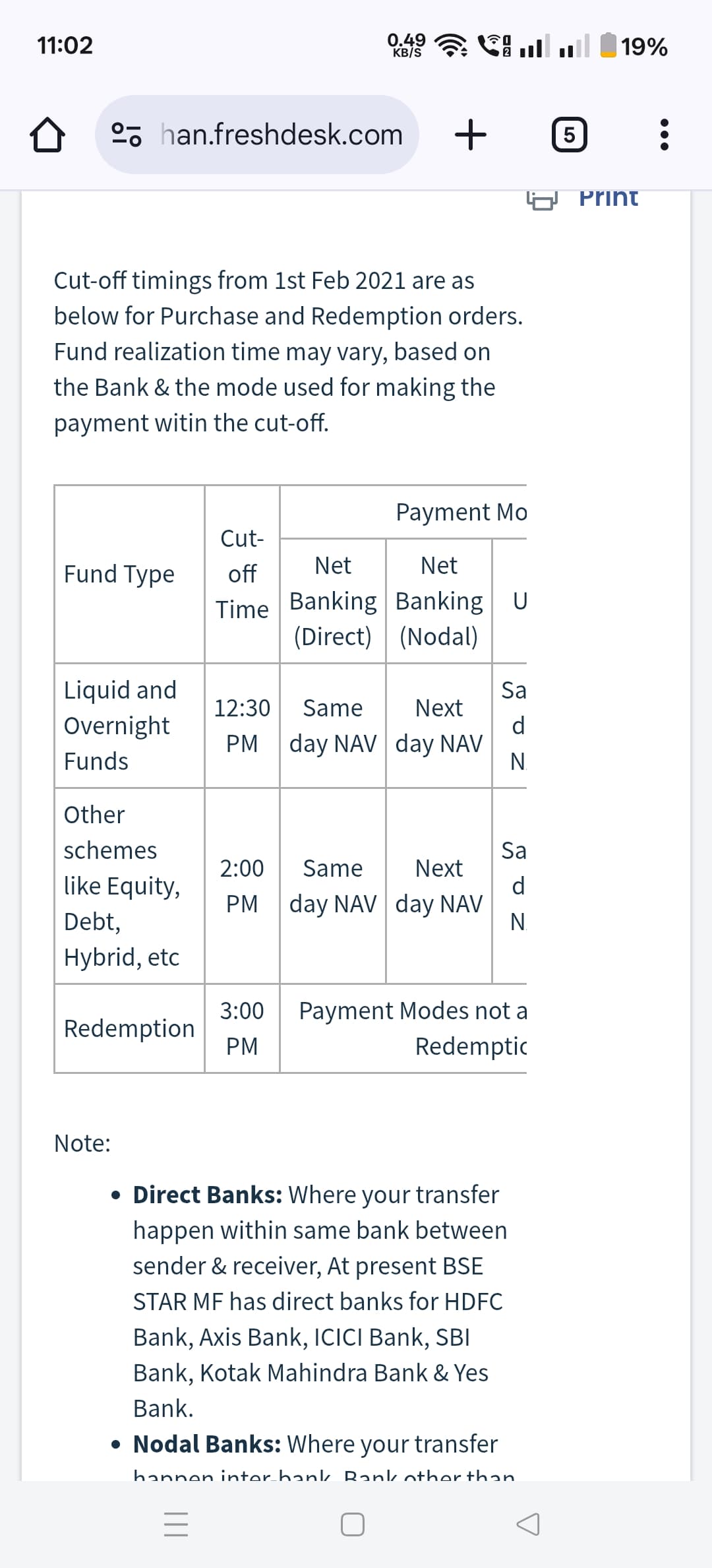The width and height of the screenshot is (712, 1568).
Task: Open the three-dot browser menu
Action: click(664, 135)
